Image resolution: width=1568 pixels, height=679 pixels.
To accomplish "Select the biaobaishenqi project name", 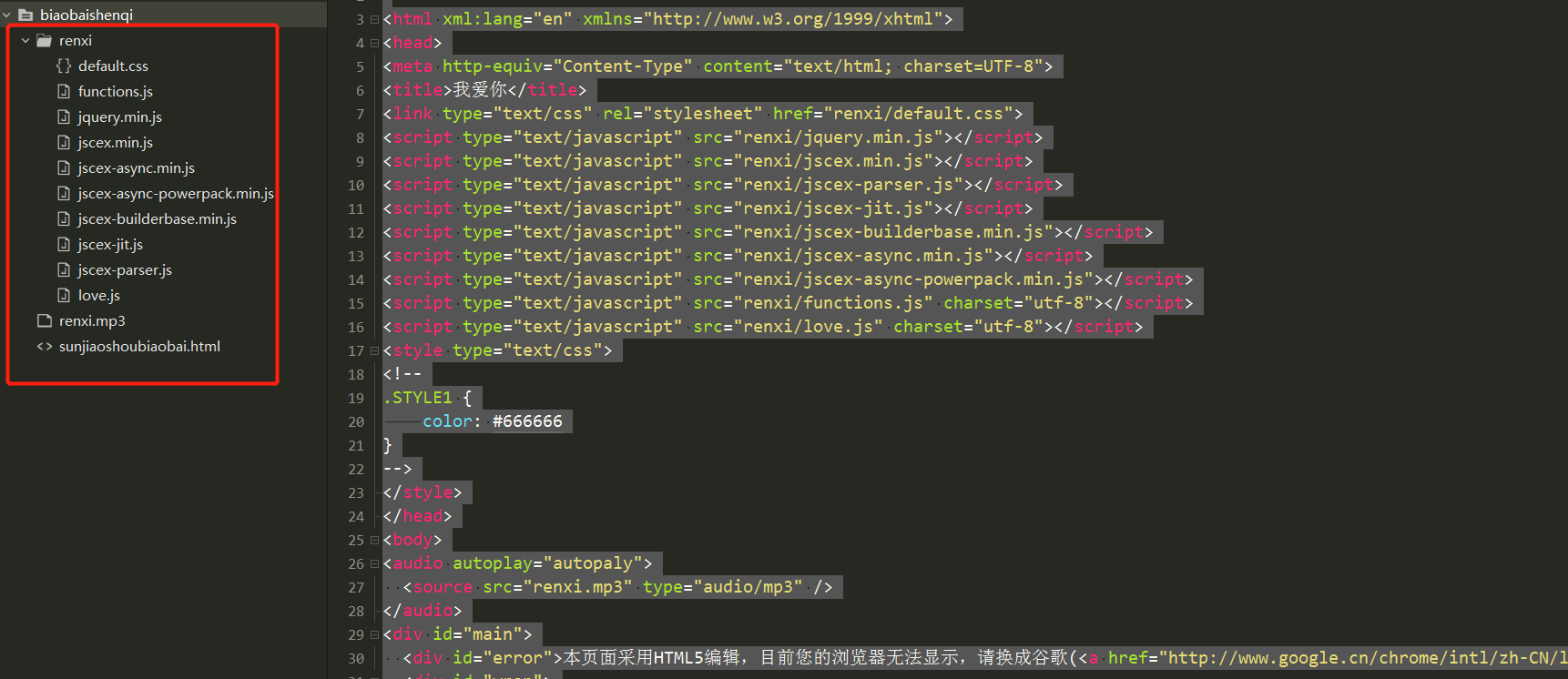I will [x=87, y=15].
